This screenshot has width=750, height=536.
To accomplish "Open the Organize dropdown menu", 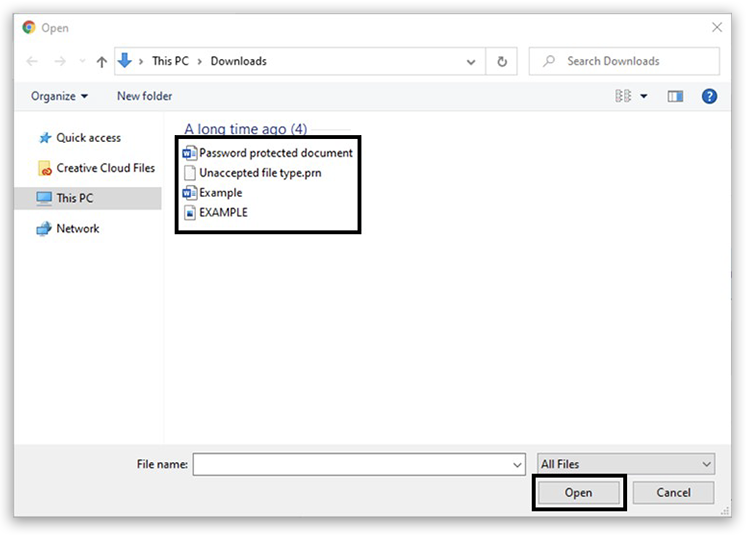I will 59,96.
